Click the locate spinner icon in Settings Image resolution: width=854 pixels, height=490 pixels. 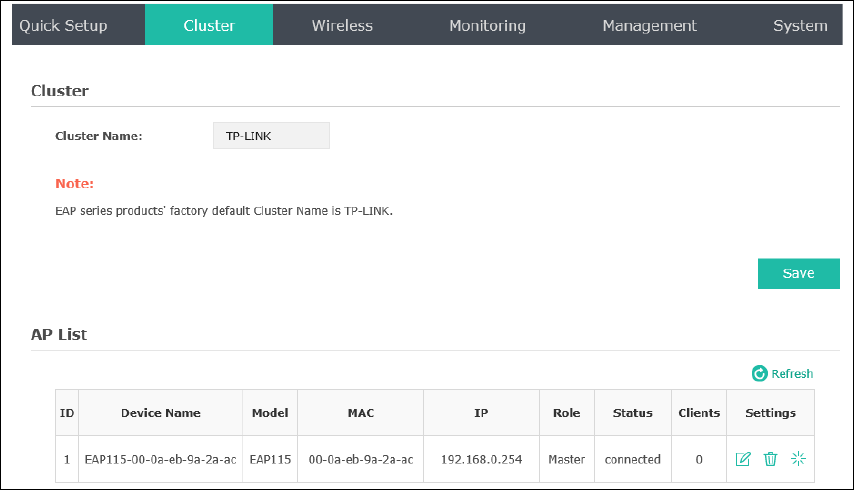(798, 459)
